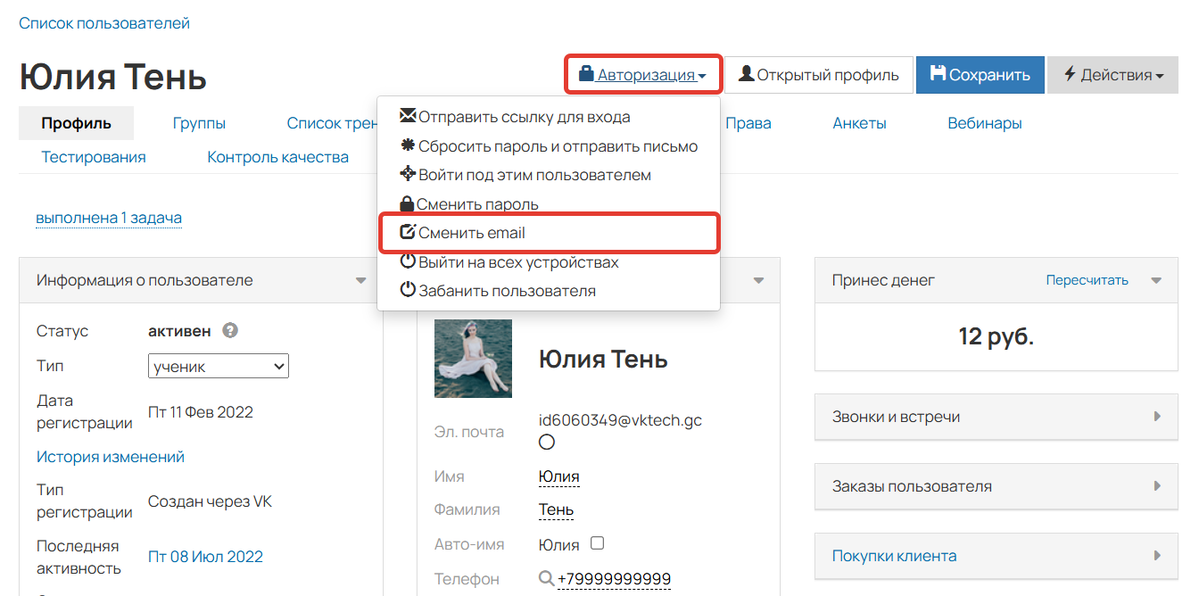This screenshot has width=1199, height=596.
Task: Click the lock icon next to 'Сменить пароль'
Action: click(405, 203)
